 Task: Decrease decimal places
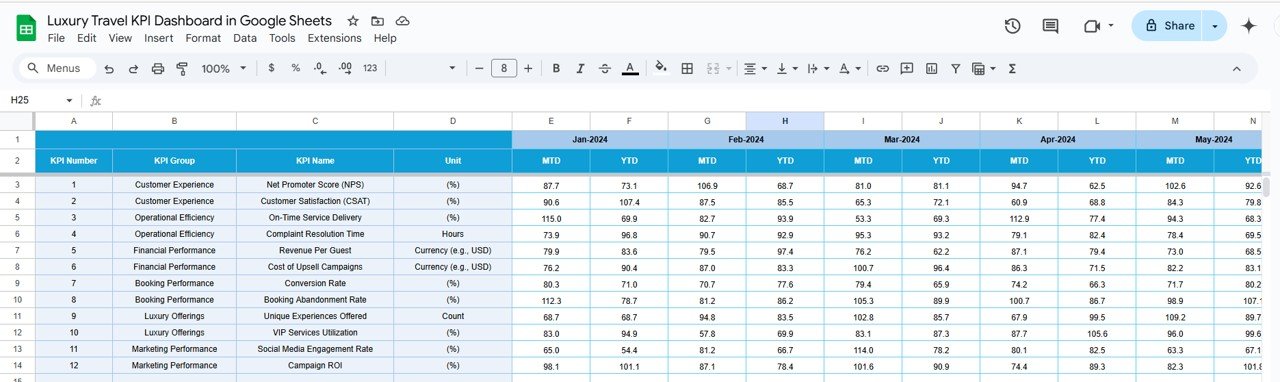pyautogui.click(x=319, y=68)
